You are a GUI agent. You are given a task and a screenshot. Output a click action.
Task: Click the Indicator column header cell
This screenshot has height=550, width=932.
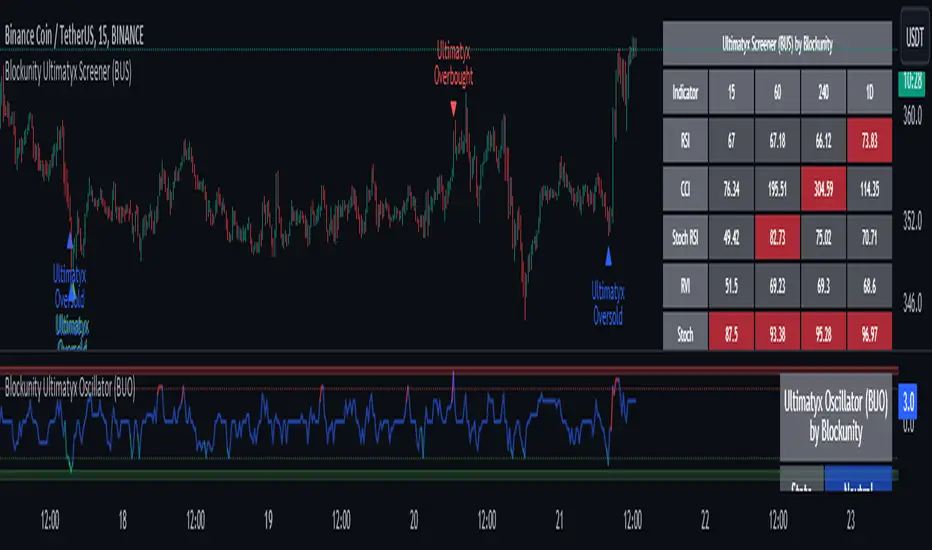[685, 92]
